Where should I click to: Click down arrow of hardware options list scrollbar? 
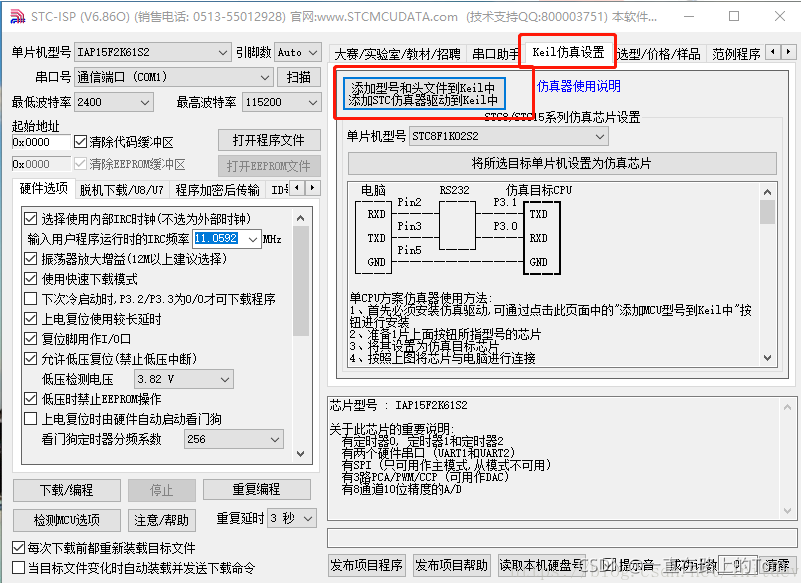tap(301, 454)
